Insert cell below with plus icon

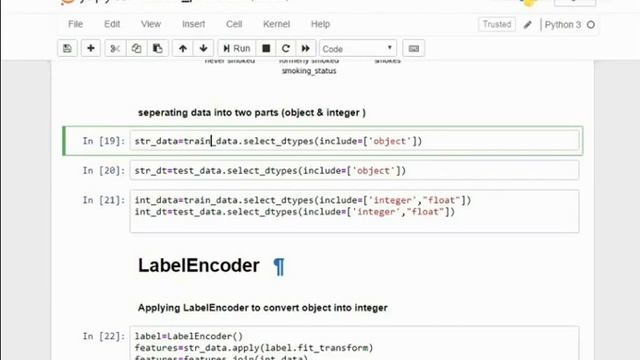click(x=91, y=49)
